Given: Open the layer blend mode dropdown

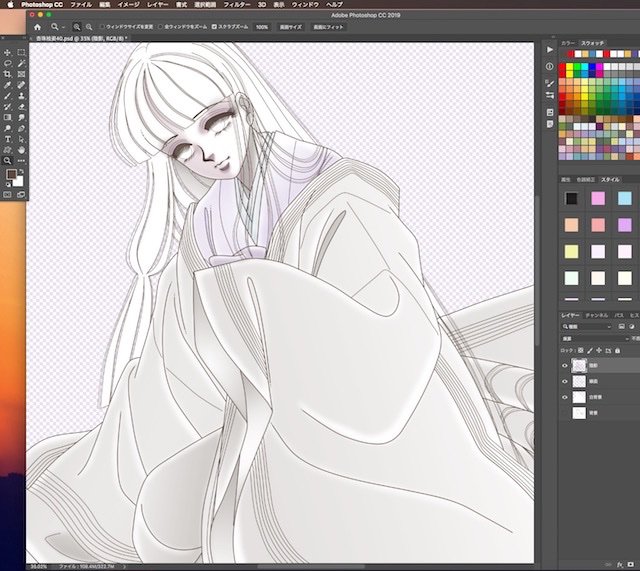Looking at the screenshot, I should coord(595,339).
